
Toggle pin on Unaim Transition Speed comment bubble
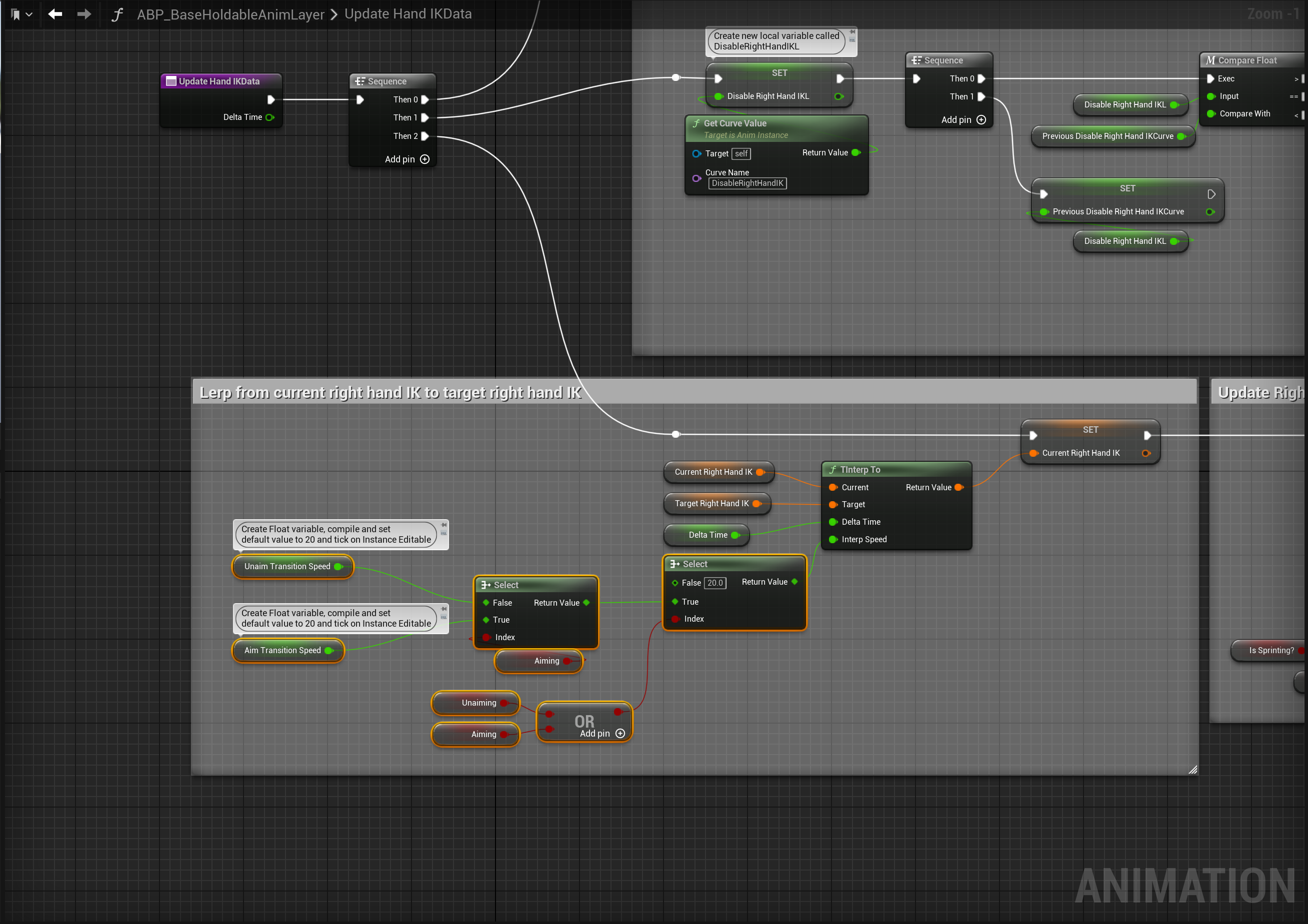444,525
